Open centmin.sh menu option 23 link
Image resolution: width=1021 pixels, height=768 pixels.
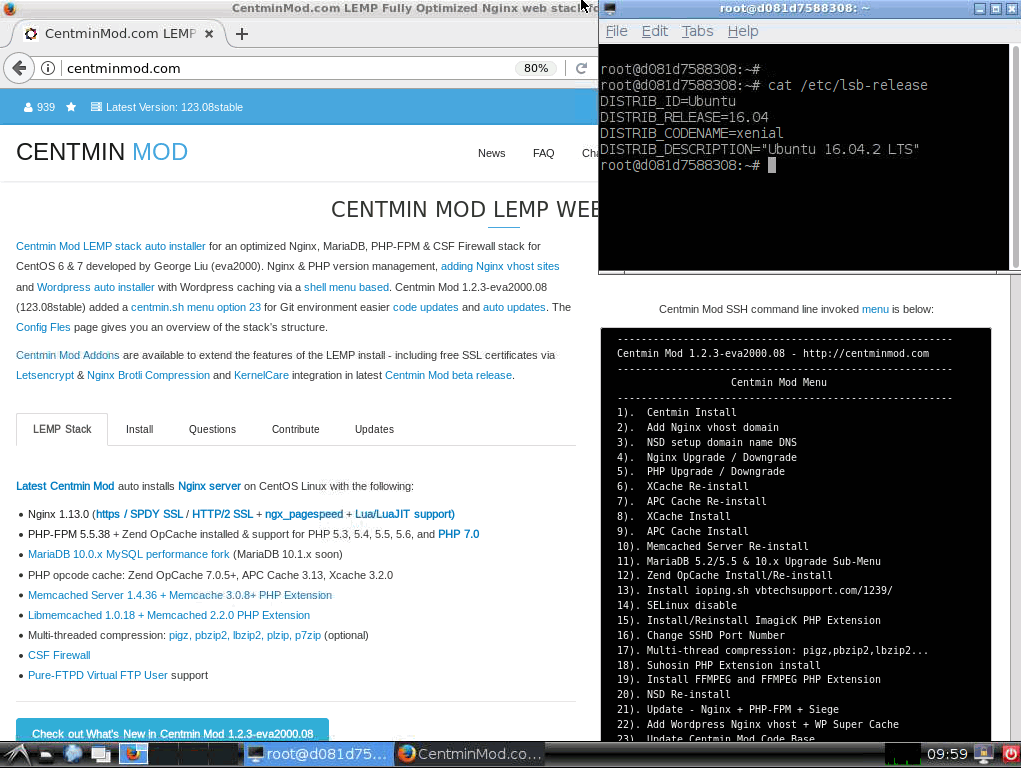196,307
